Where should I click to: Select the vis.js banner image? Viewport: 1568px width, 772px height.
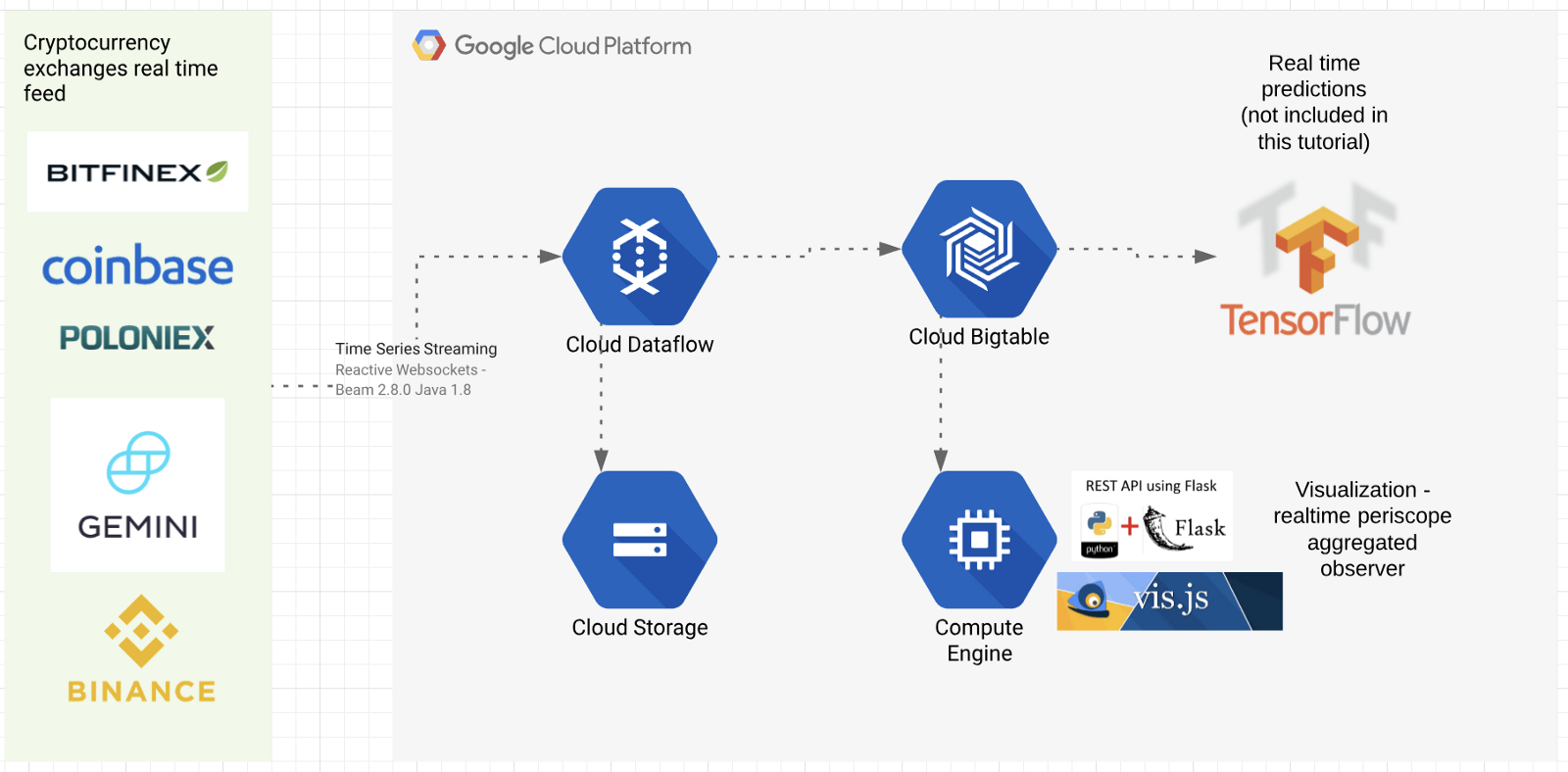coord(1169,601)
